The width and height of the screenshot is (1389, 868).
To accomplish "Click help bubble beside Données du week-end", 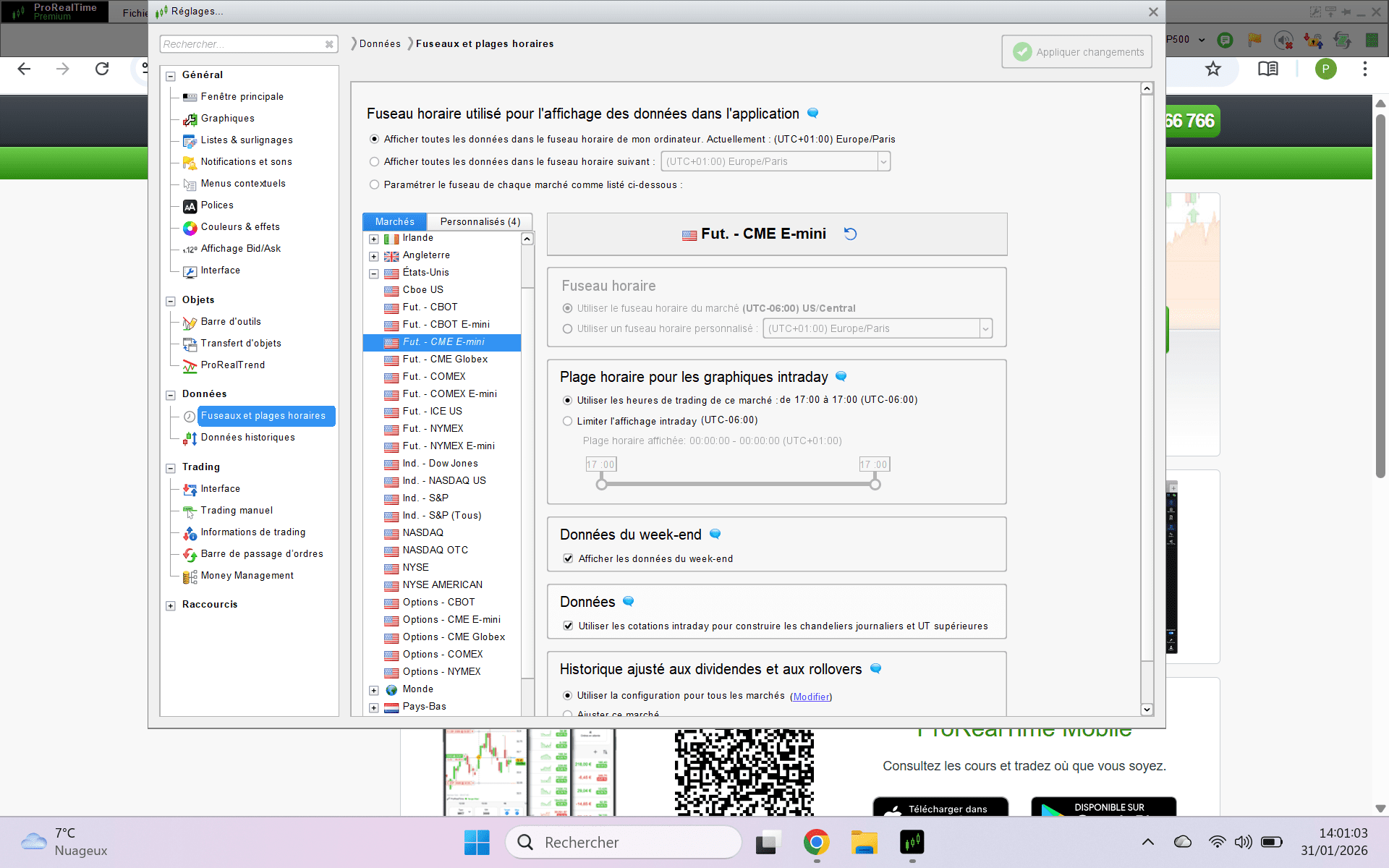I will click(x=715, y=534).
